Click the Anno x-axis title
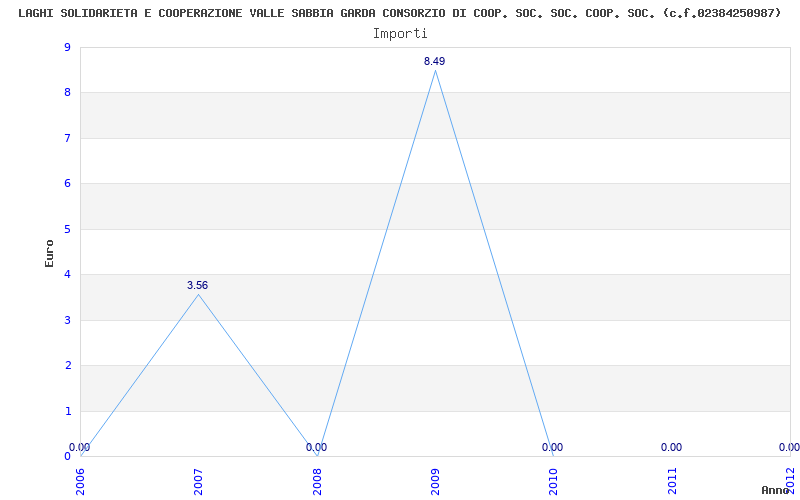The width and height of the screenshot is (800, 500). [x=775, y=490]
